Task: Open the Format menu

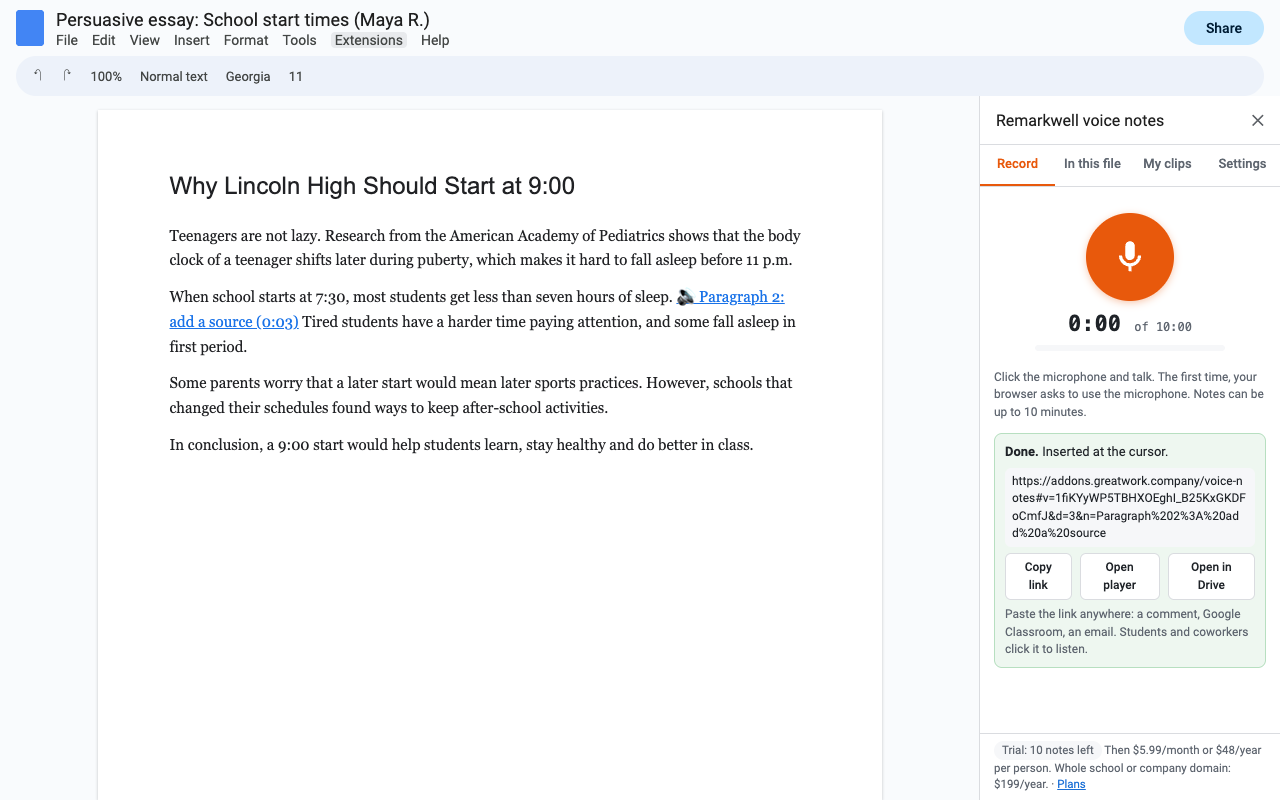Action: pyautogui.click(x=246, y=40)
